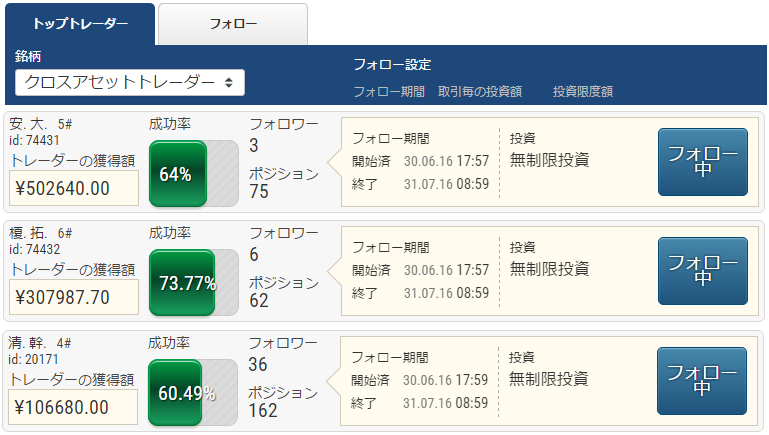The image size is (769, 435).
Task: Click the 銘柄 label
Action: (28, 56)
